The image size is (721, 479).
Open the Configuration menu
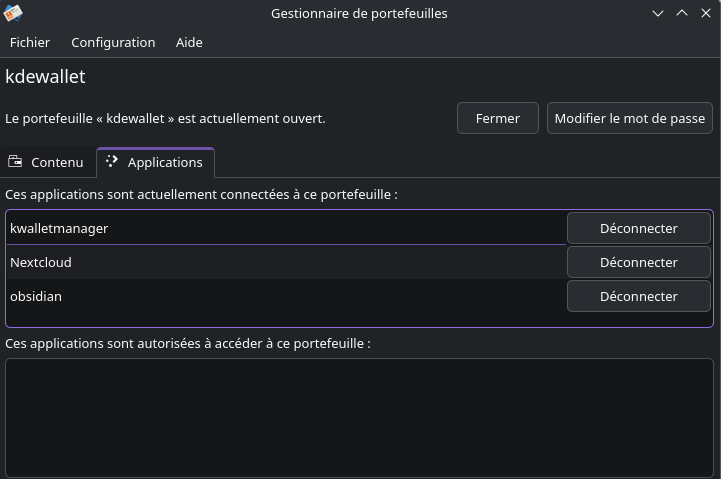(x=113, y=42)
